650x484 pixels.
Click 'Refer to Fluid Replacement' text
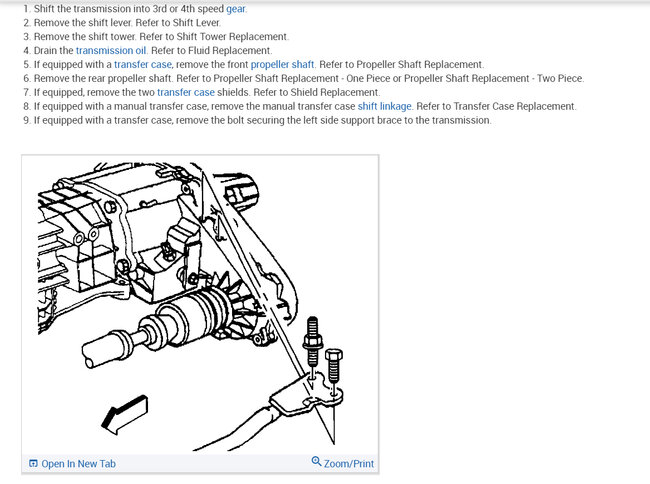(211, 51)
